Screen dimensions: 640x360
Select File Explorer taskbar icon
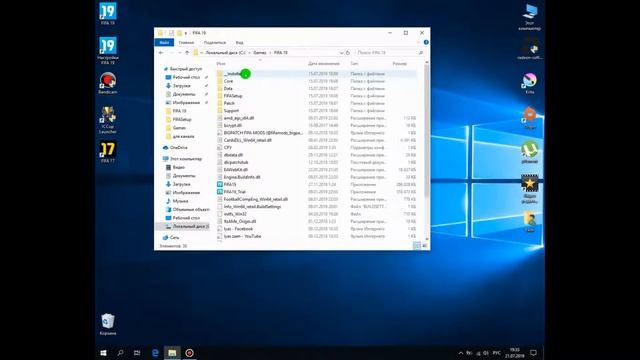(172, 353)
